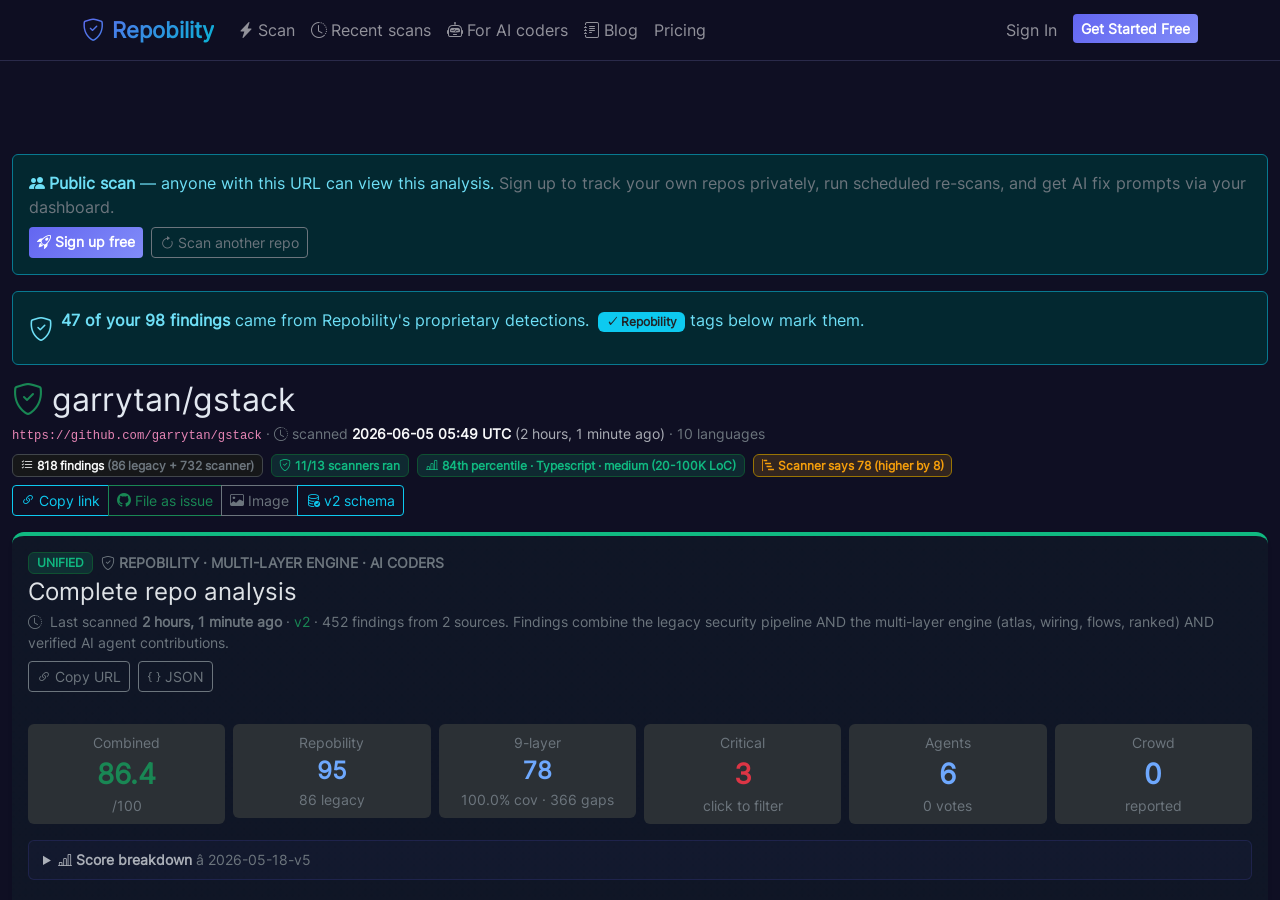Click the clock icon beside Recent scans

319,30
